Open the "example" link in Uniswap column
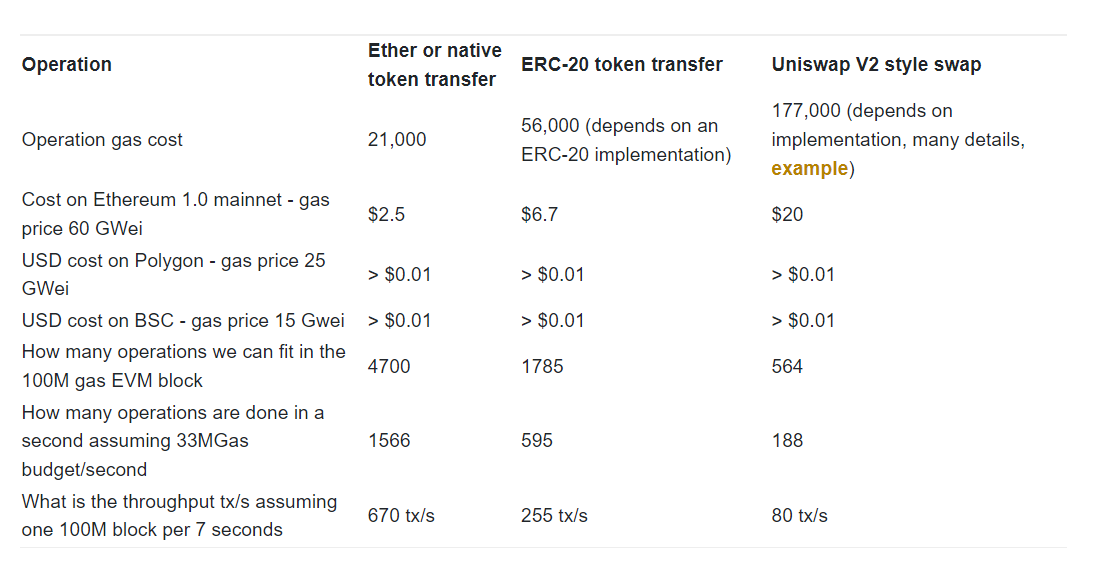 pos(809,169)
